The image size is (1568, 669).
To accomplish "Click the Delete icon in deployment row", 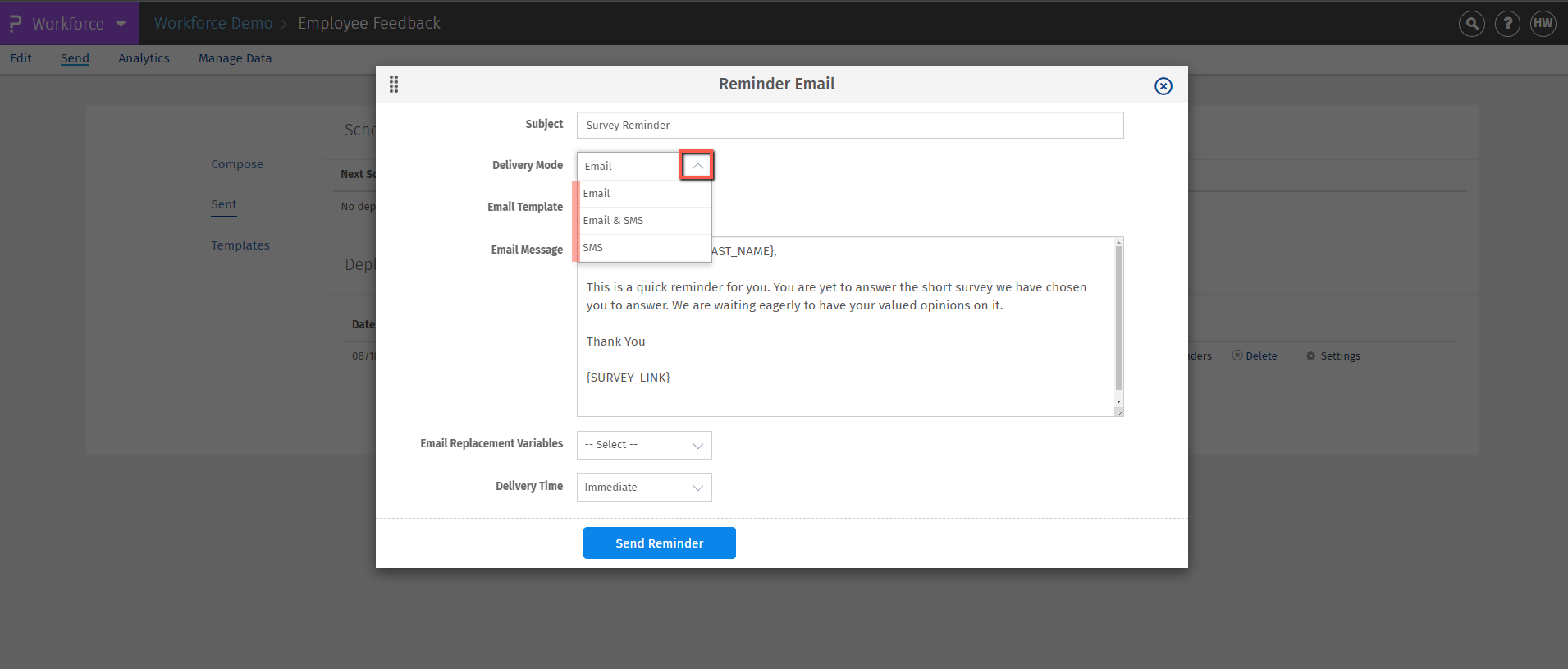I will click(x=1237, y=355).
